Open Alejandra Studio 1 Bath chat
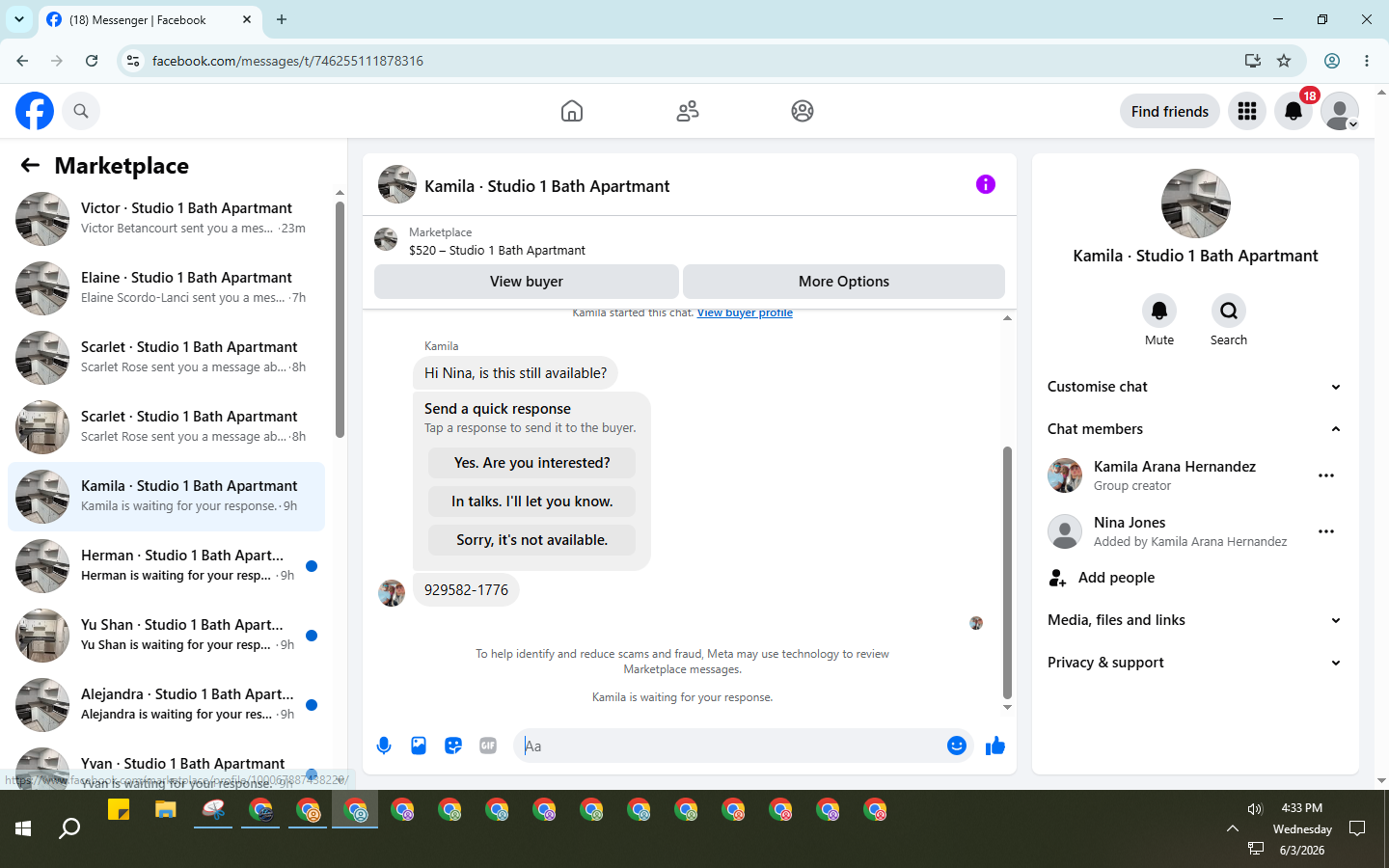 (166, 704)
